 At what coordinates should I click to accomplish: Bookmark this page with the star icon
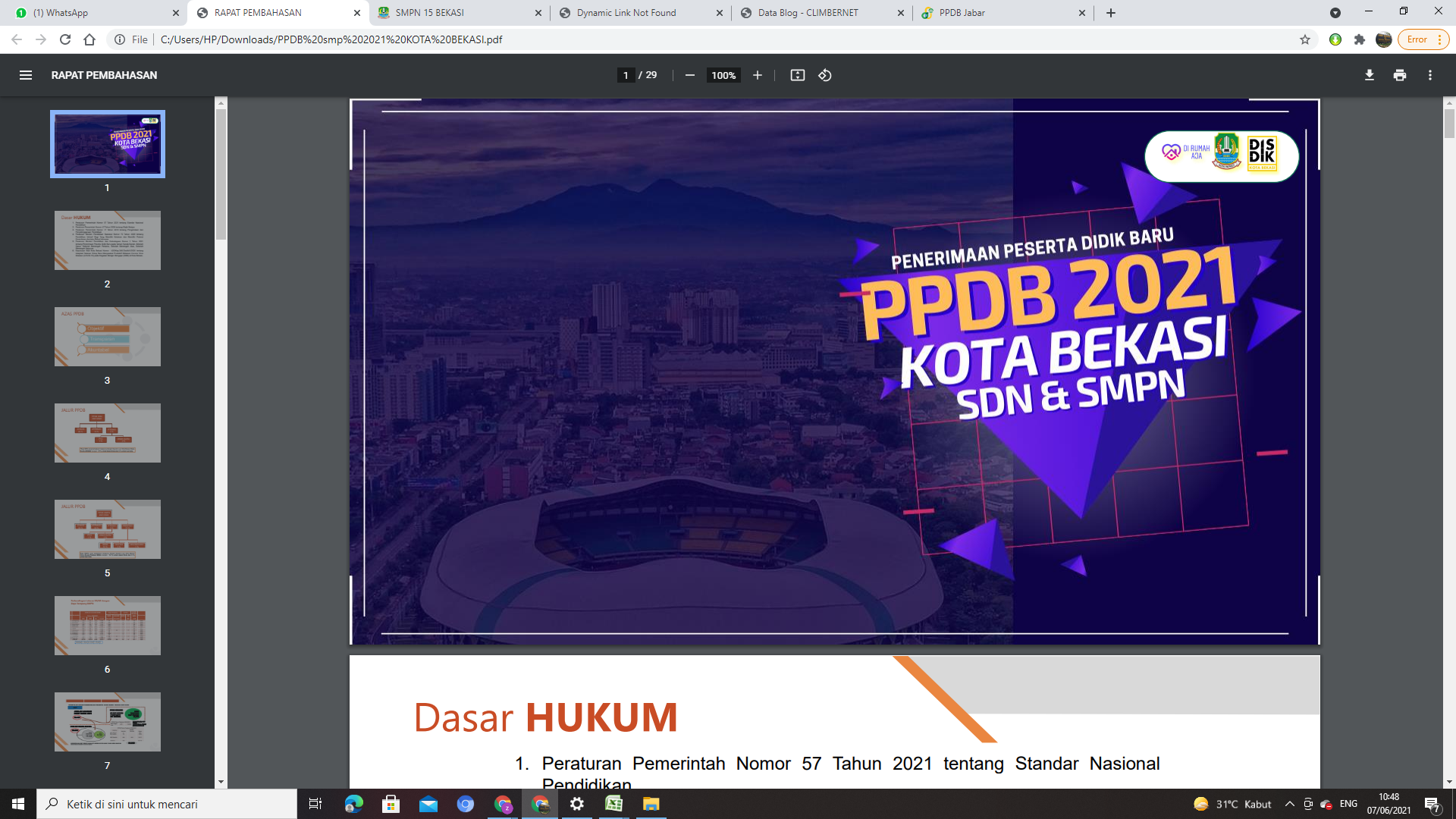coord(1304,39)
